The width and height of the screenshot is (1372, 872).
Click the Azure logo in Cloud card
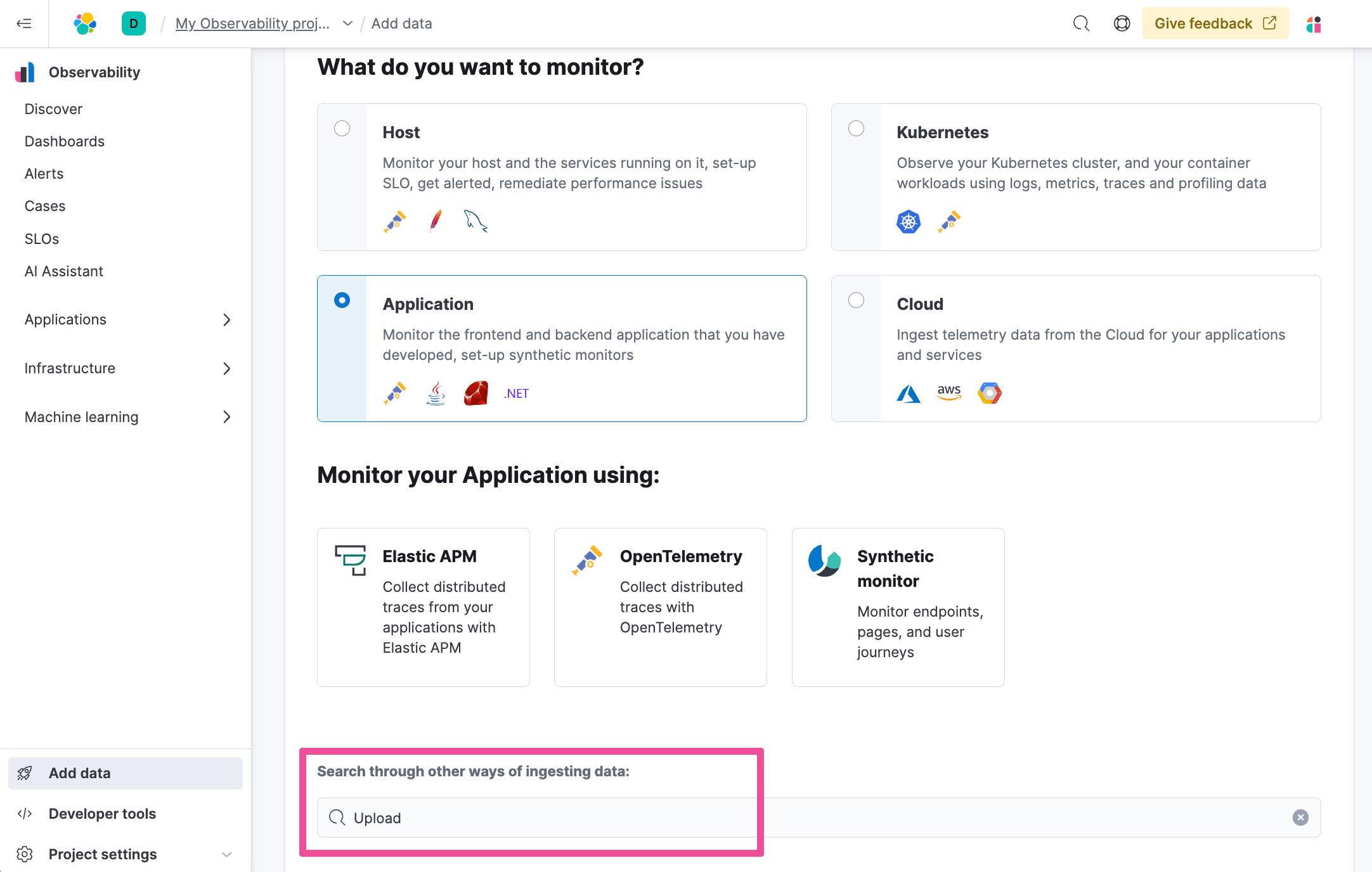[x=909, y=394]
